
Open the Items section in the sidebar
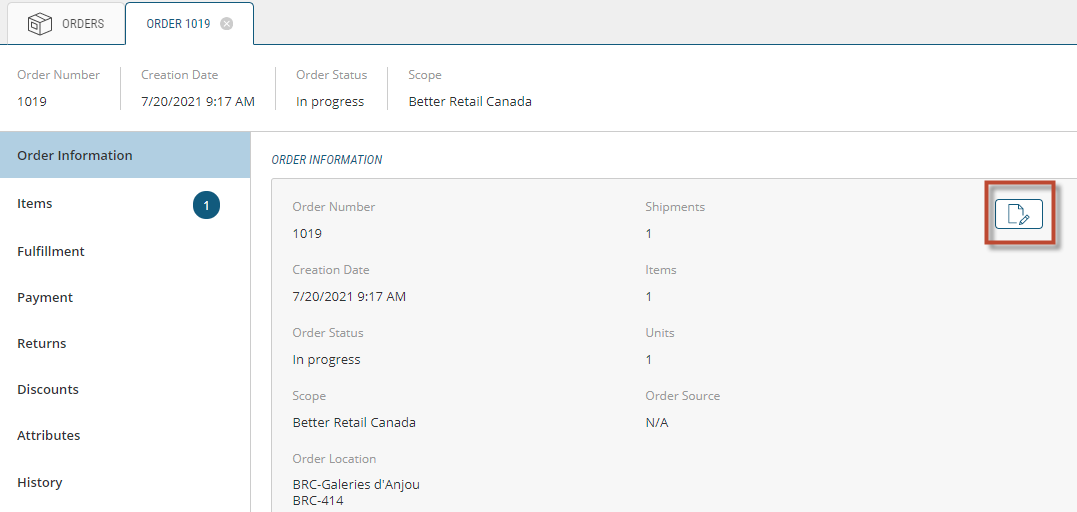(x=35, y=204)
